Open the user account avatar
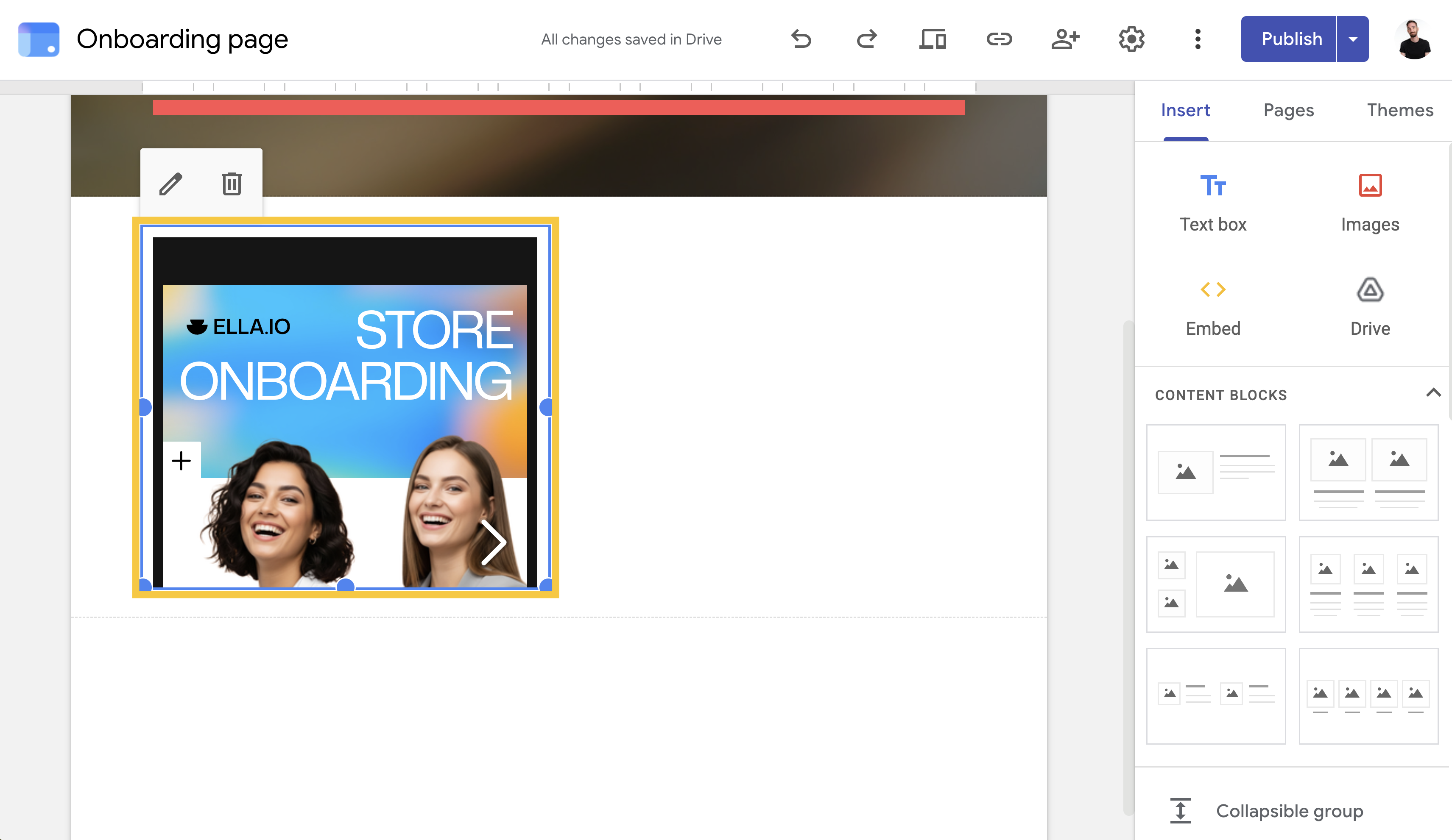Screen dimensions: 1452x840 (1414, 39)
